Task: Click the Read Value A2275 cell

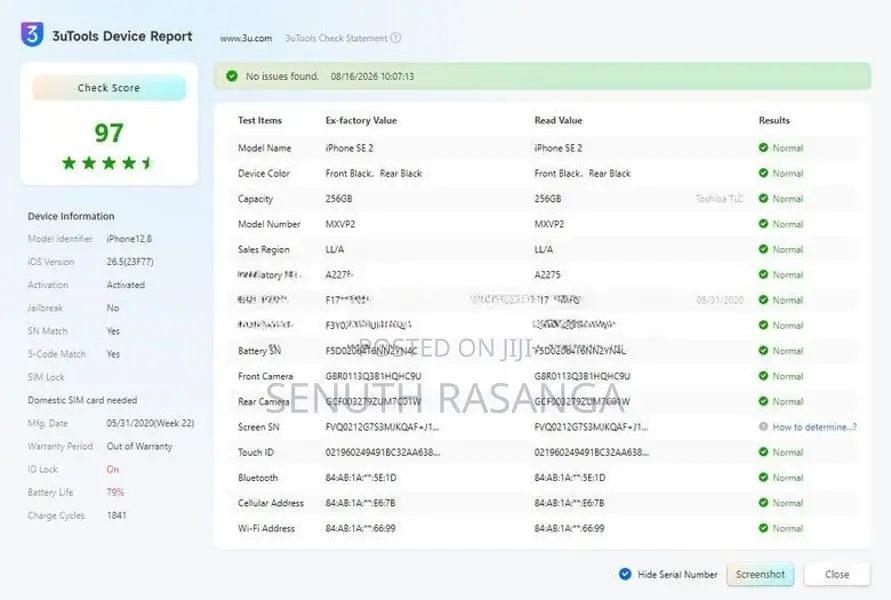Action: coord(547,274)
